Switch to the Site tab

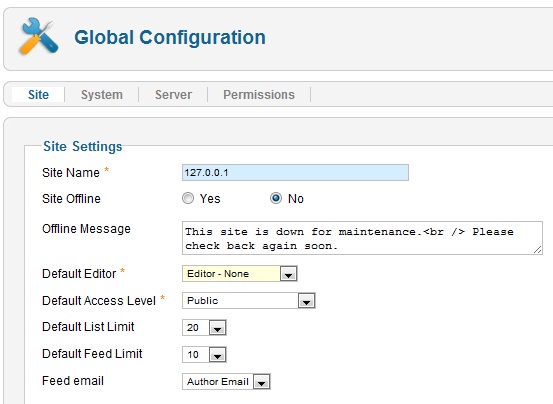click(x=38, y=94)
